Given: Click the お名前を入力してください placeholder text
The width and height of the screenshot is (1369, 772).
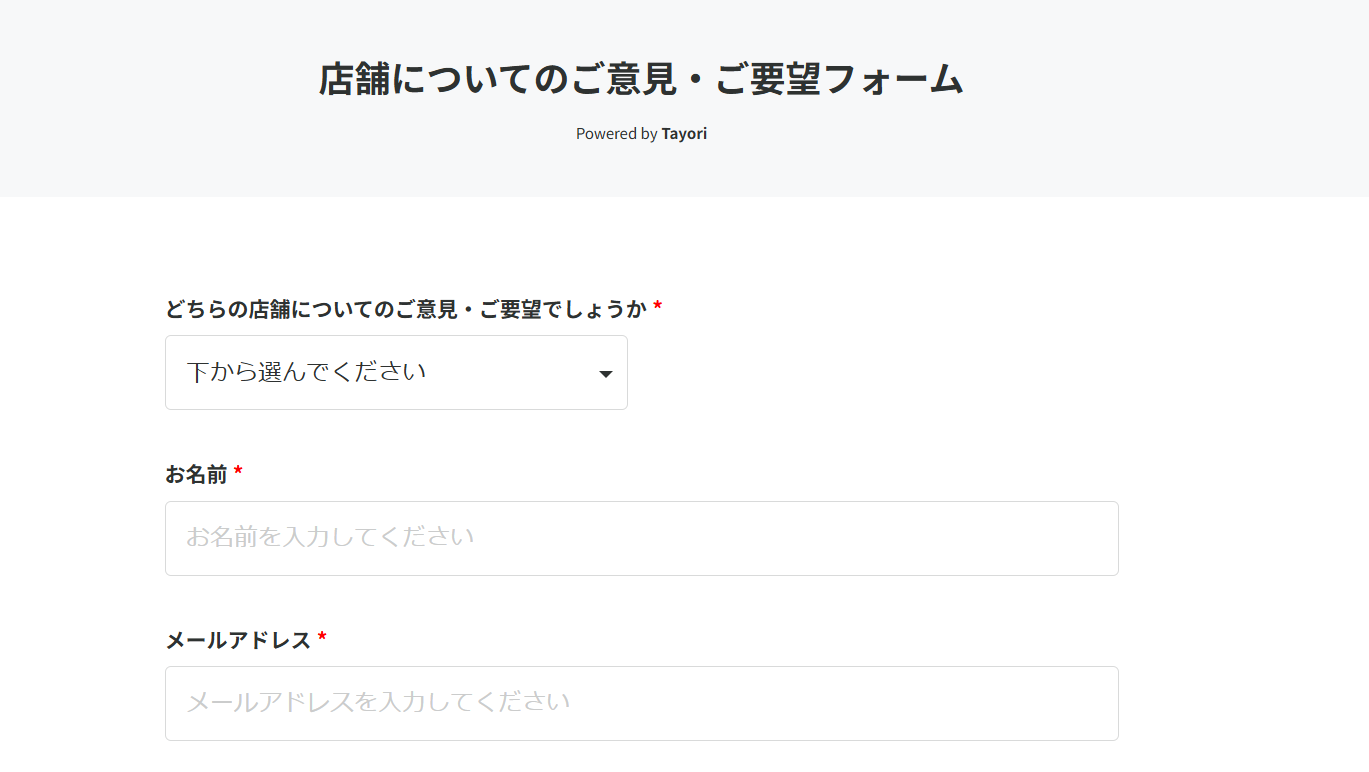Looking at the screenshot, I should [x=330, y=538].
